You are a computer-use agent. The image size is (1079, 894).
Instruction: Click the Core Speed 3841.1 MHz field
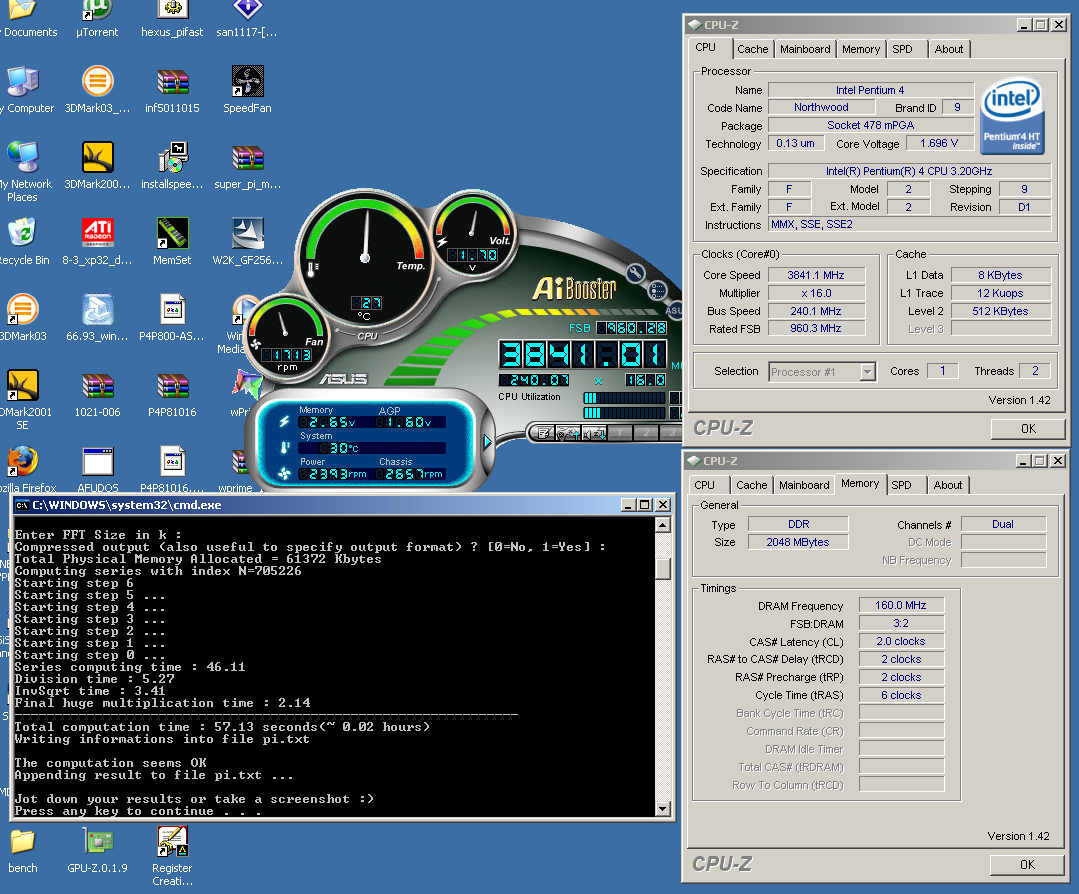[x=815, y=275]
